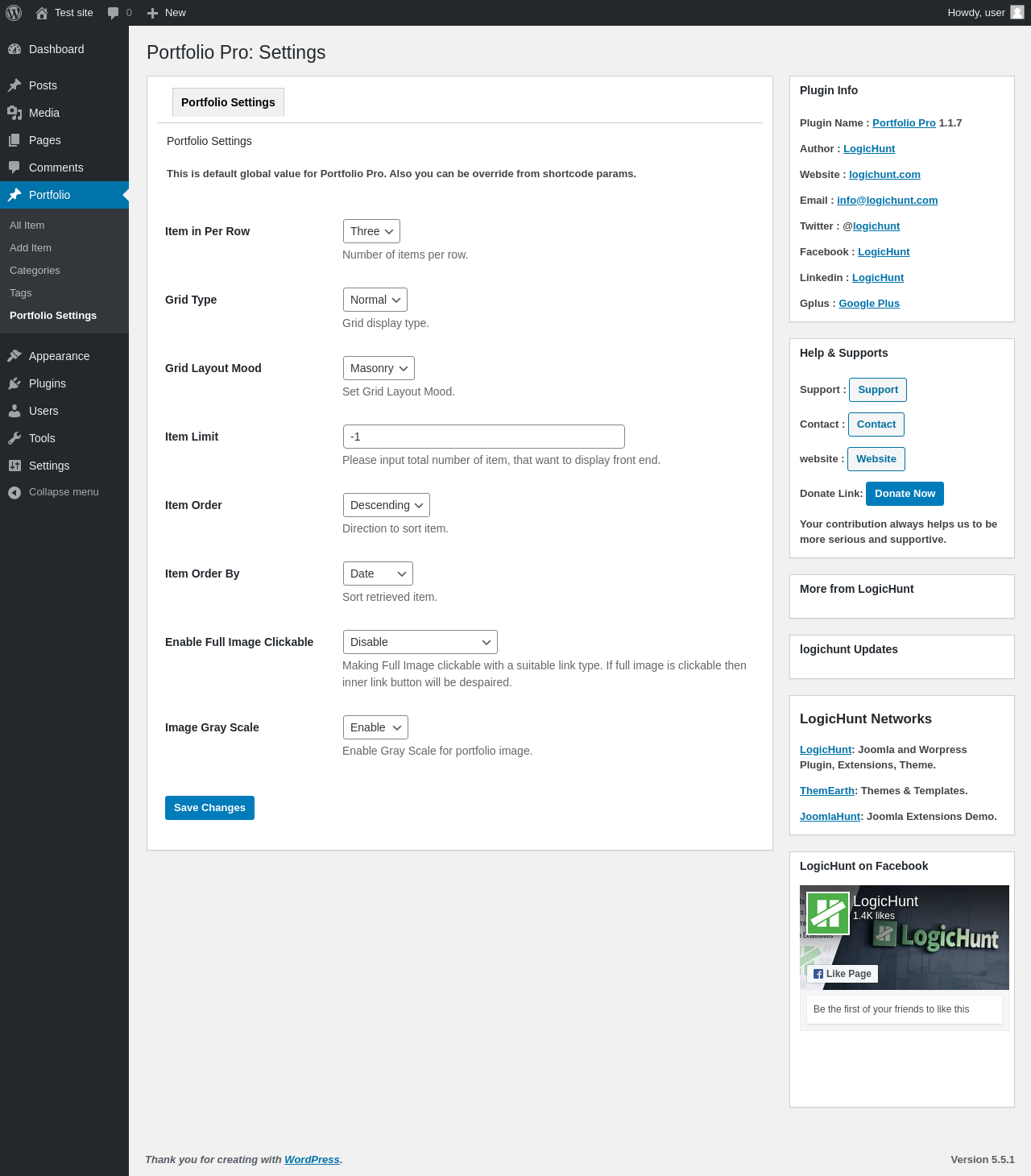Screen dimensions: 1031x1176
Task: Open the user avatar icon
Action: pyautogui.click(x=1017, y=12)
